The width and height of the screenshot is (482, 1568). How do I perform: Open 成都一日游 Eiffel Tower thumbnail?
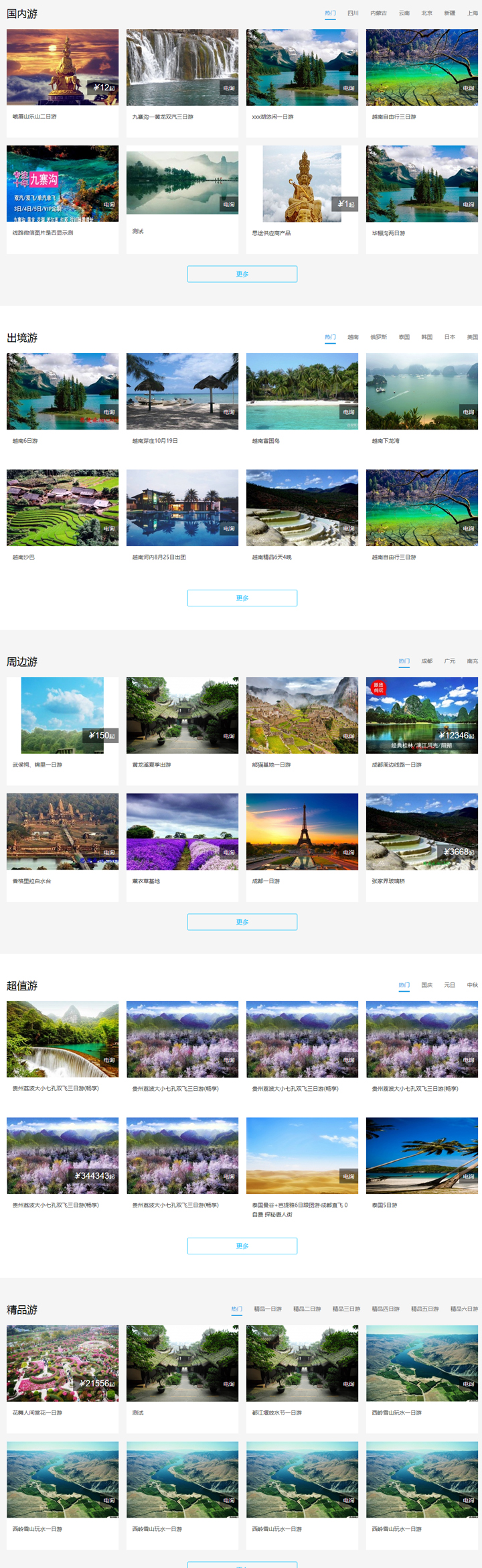coord(302,832)
